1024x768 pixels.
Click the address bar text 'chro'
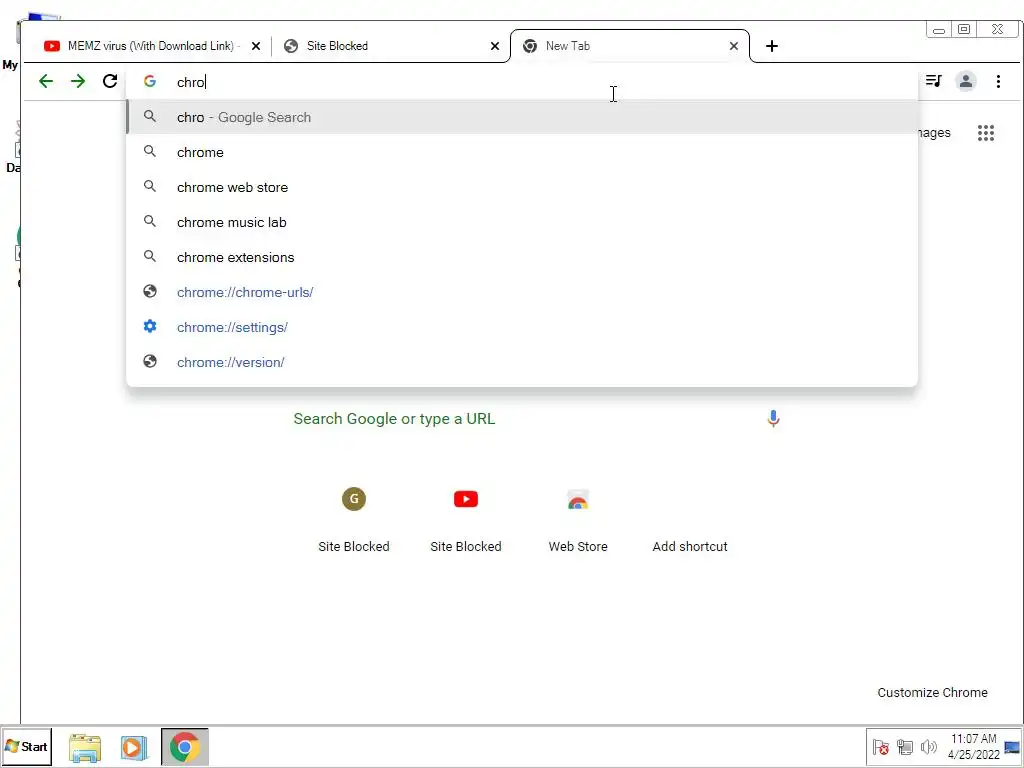191,82
